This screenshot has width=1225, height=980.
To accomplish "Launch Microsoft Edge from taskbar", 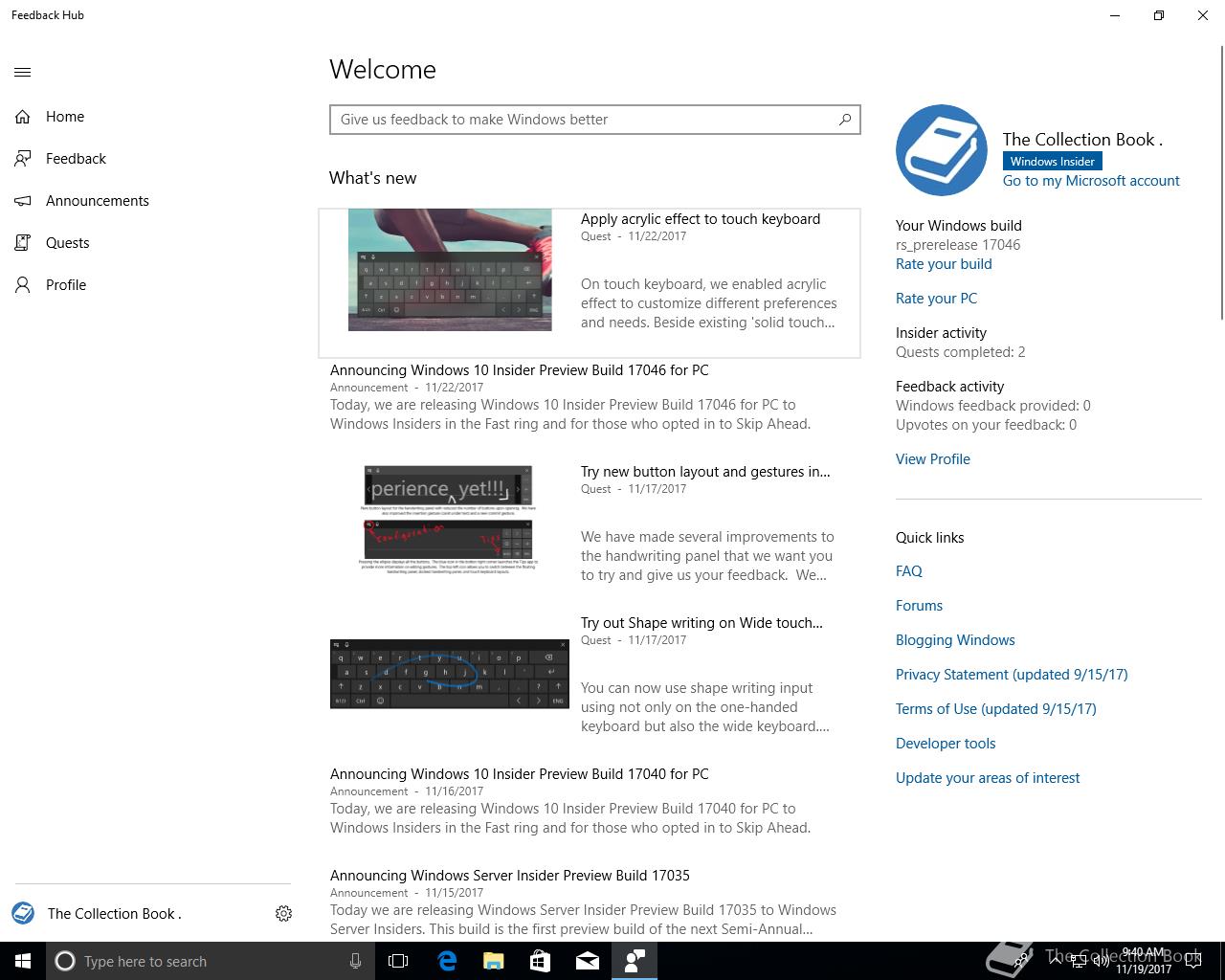I will click(447, 961).
